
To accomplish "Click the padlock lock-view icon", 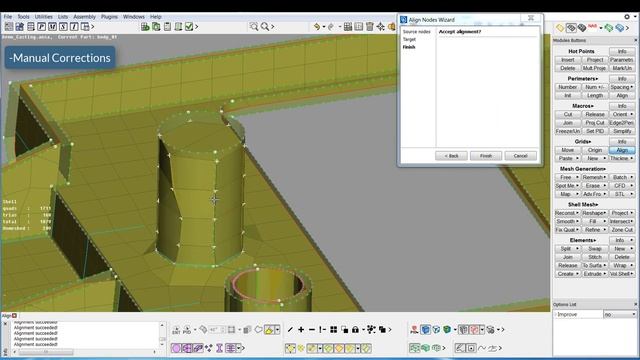I will point(355,329).
